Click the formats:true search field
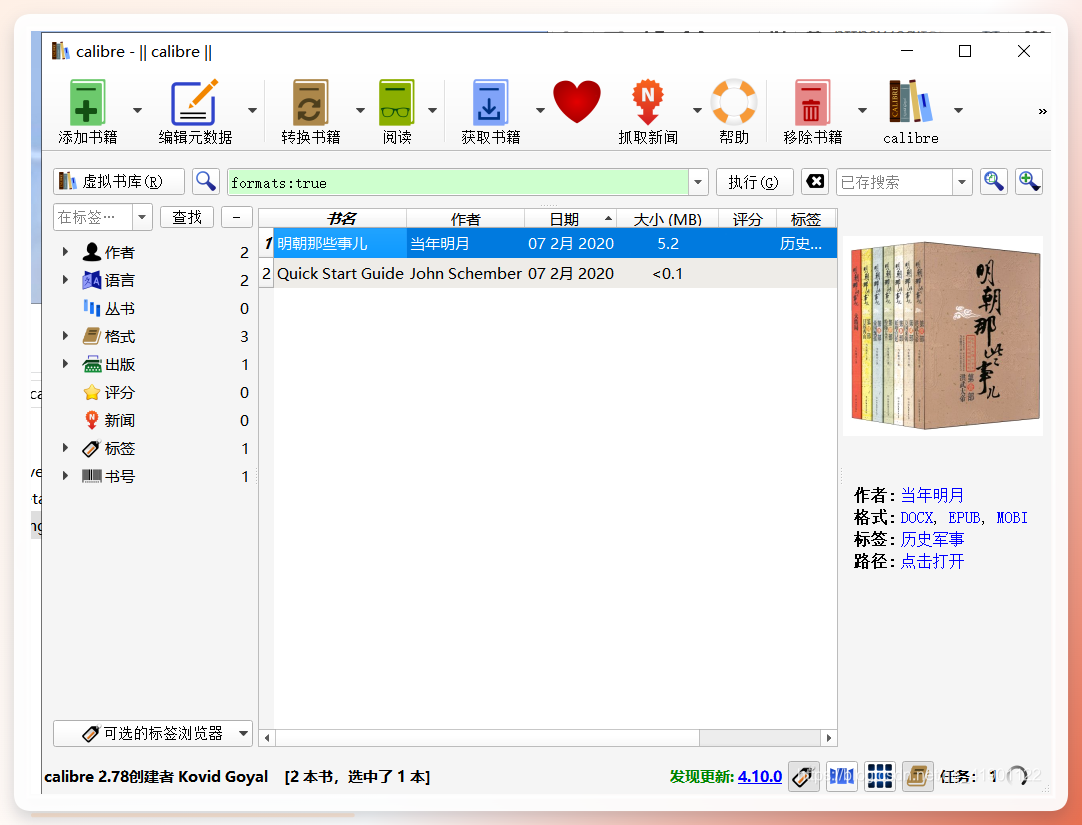Screen dimensions: 1082x825 tap(458, 182)
